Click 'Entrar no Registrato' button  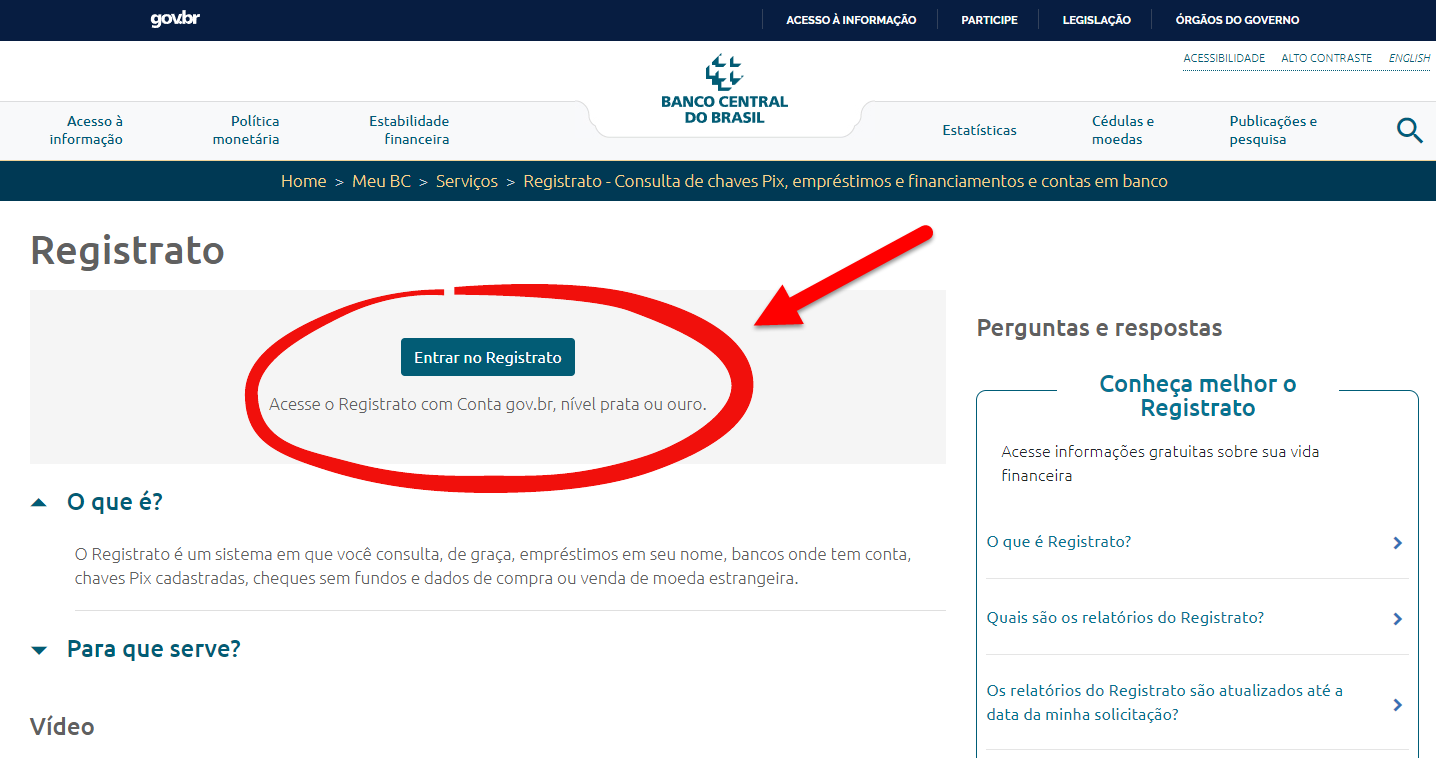click(x=488, y=357)
